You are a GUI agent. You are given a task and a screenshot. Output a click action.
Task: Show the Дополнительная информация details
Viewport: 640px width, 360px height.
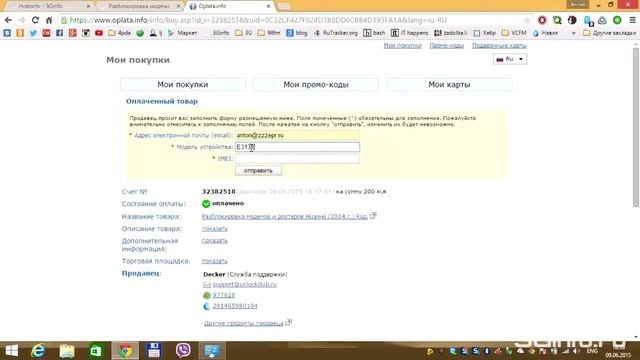click(214, 241)
